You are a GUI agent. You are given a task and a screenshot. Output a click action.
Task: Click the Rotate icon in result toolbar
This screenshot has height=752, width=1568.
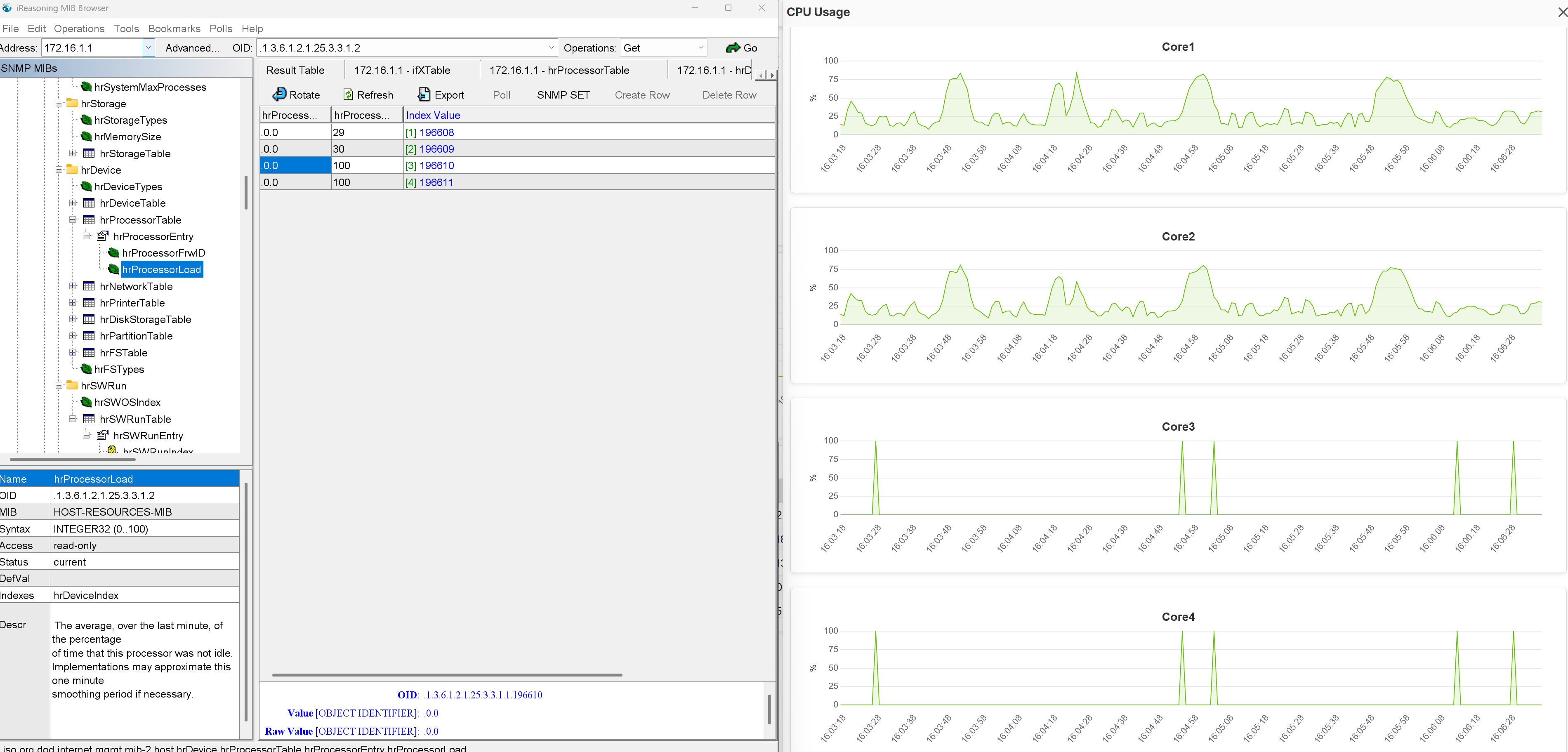tap(279, 94)
